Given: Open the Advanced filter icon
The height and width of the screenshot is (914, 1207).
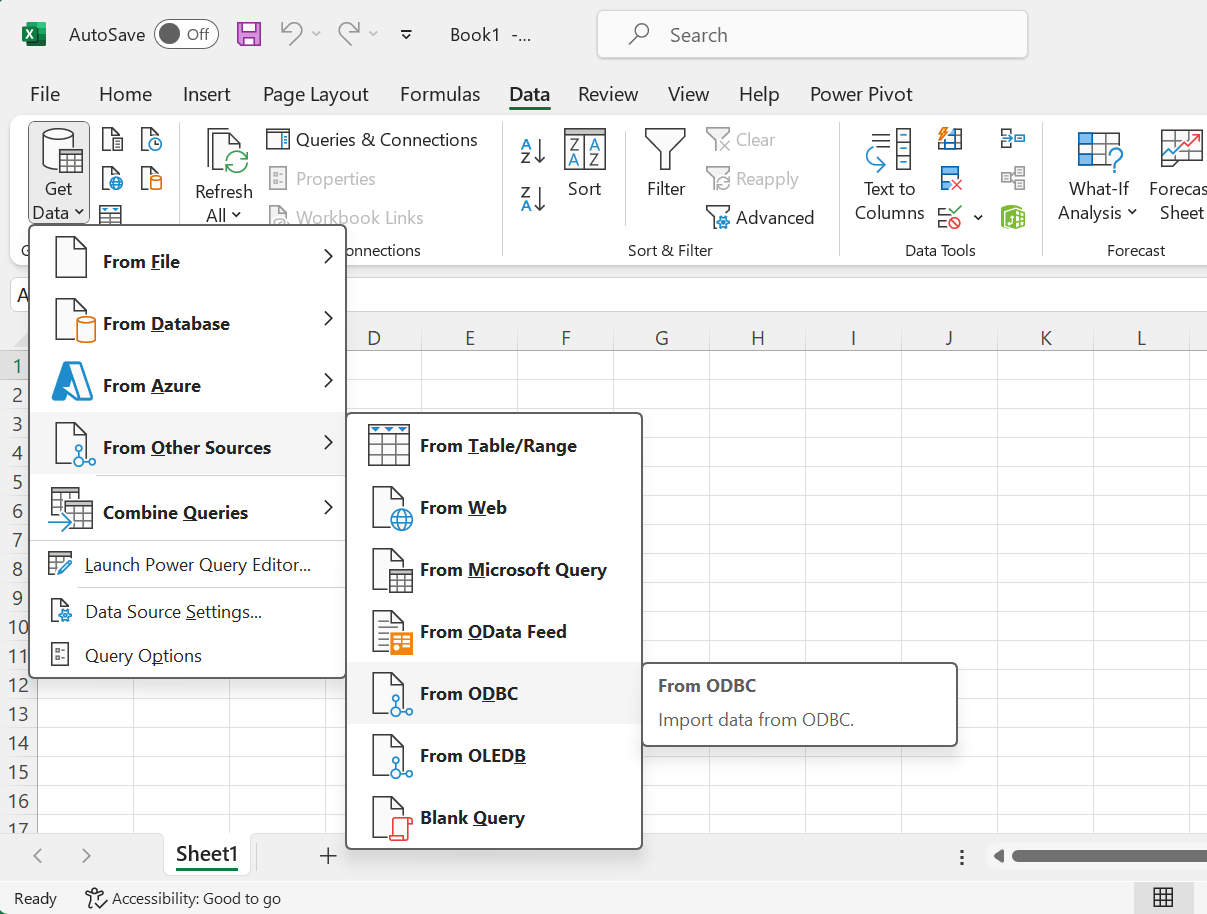Looking at the screenshot, I should tap(762, 217).
